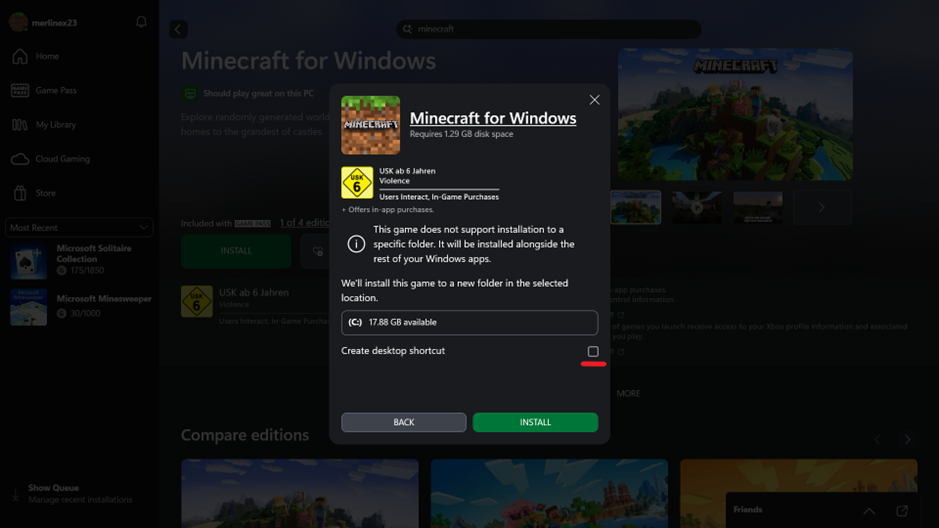Click the Minecraft grass block icon in the dialog
939x528 pixels.
tap(371, 125)
